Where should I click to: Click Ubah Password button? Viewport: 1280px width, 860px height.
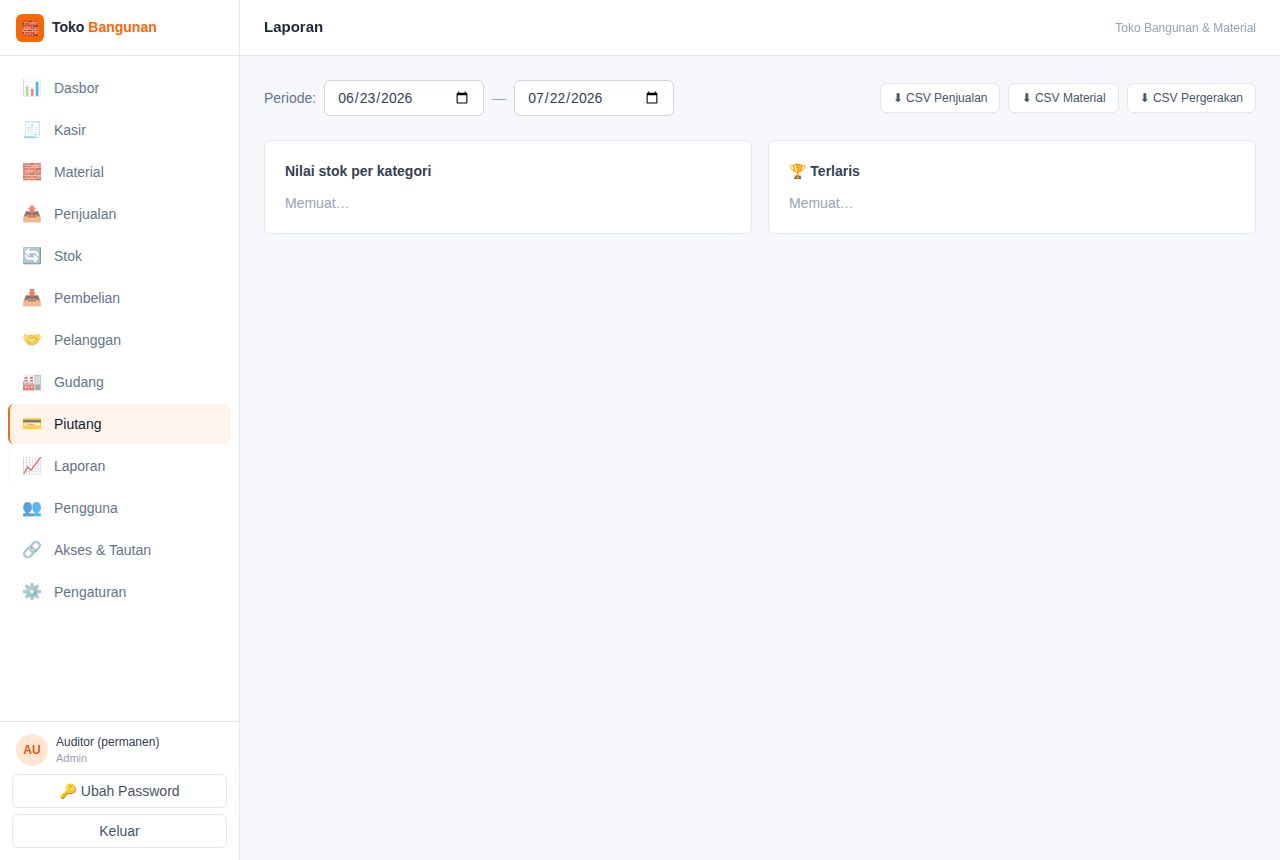[x=119, y=791]
